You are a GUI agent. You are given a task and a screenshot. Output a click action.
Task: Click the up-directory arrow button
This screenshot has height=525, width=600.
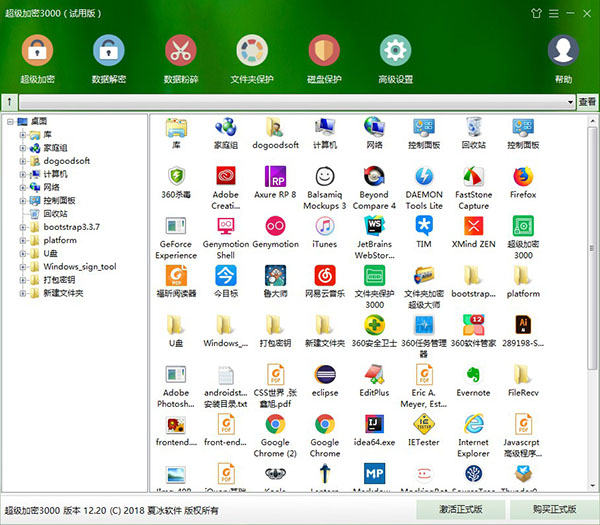[x=10, y=102]
